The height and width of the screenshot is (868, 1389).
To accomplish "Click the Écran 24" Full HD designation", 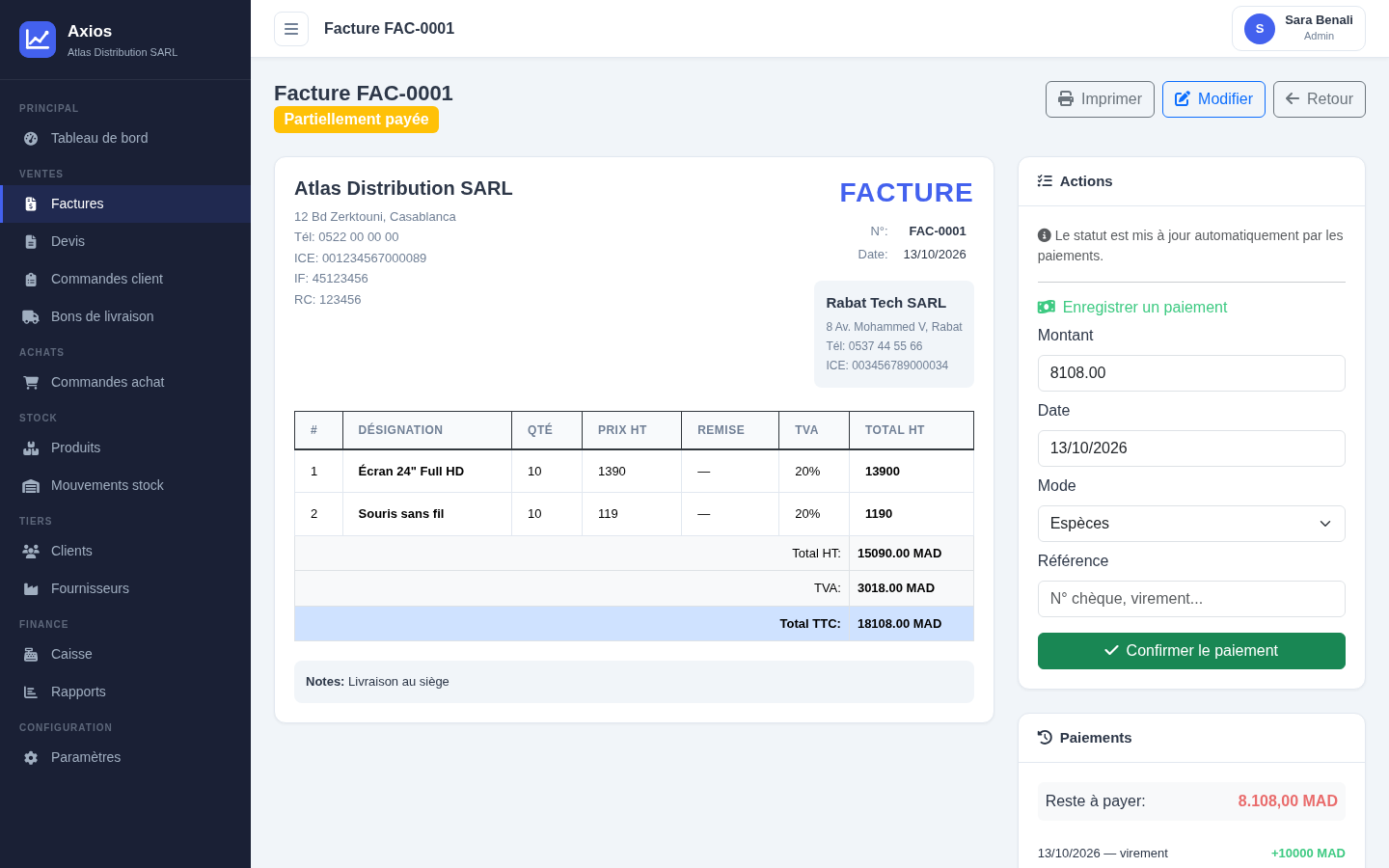I will point(411,472).
